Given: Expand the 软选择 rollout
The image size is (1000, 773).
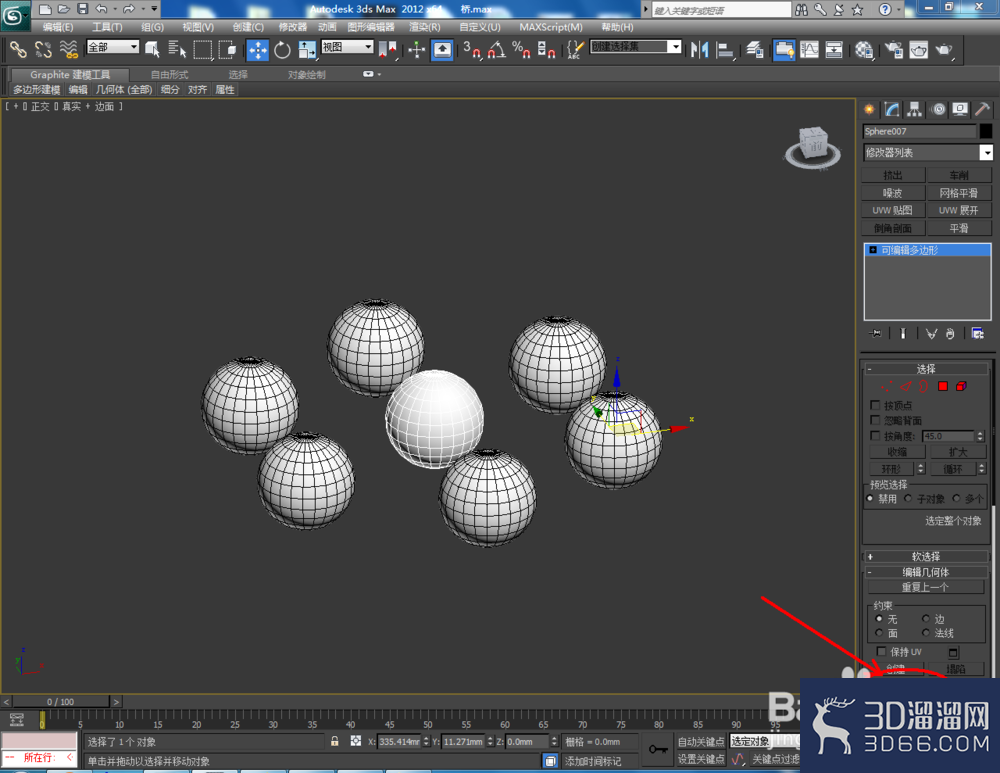Looking at the screenshot, I should 925,556.
